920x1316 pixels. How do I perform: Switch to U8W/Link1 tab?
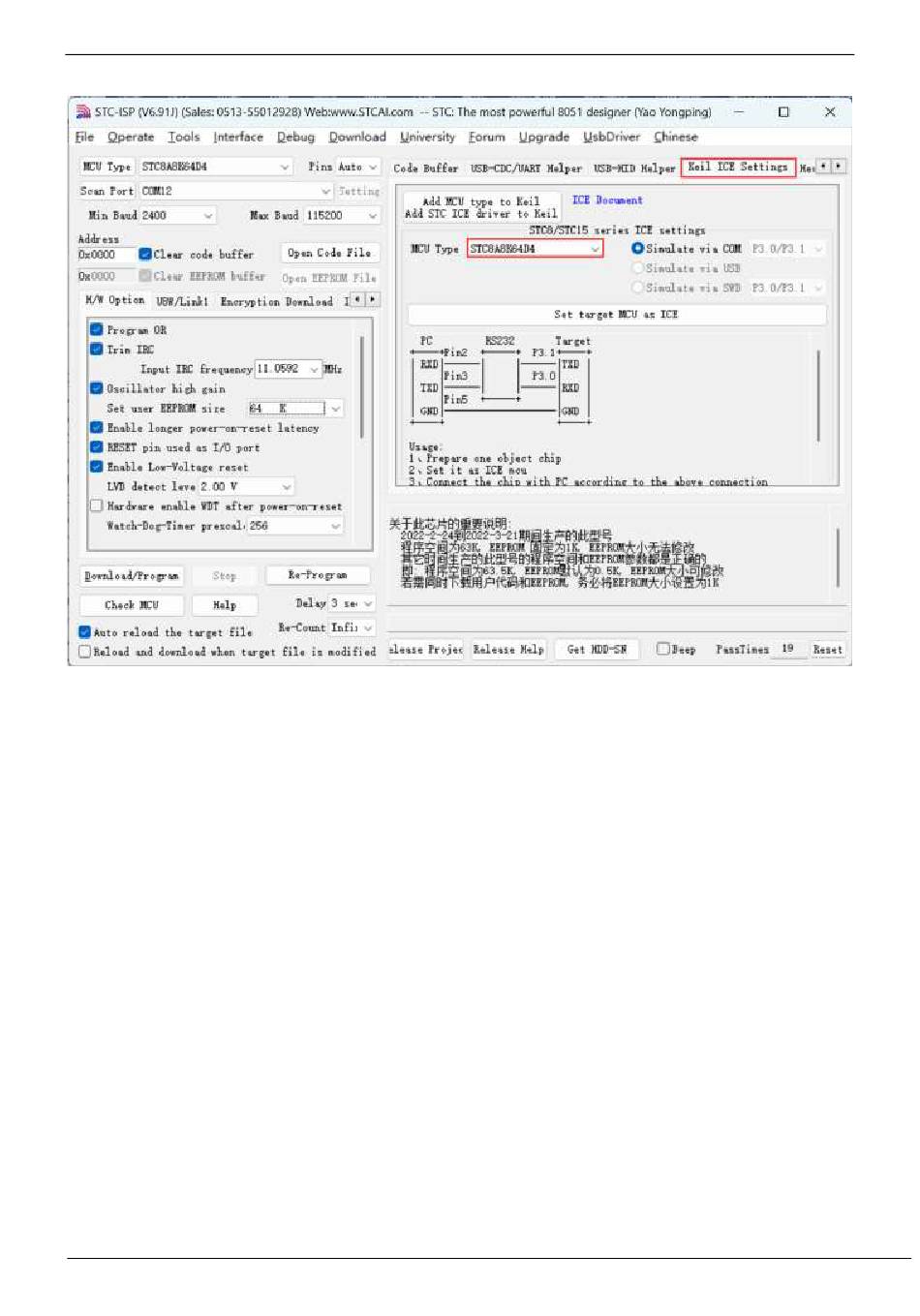point(182,301)
